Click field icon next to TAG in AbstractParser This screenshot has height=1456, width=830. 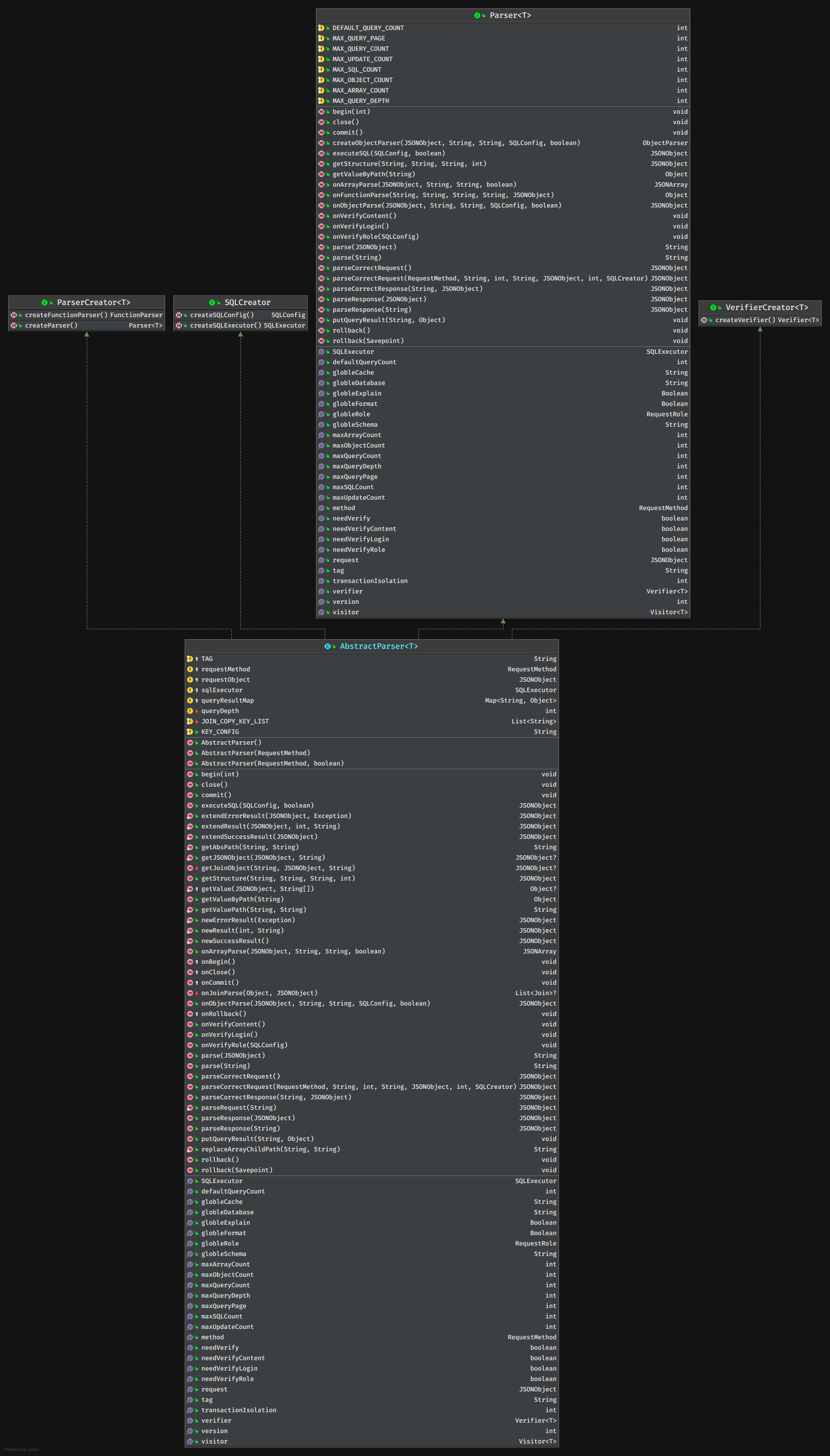pyautogui.click(x=190, y=658)
